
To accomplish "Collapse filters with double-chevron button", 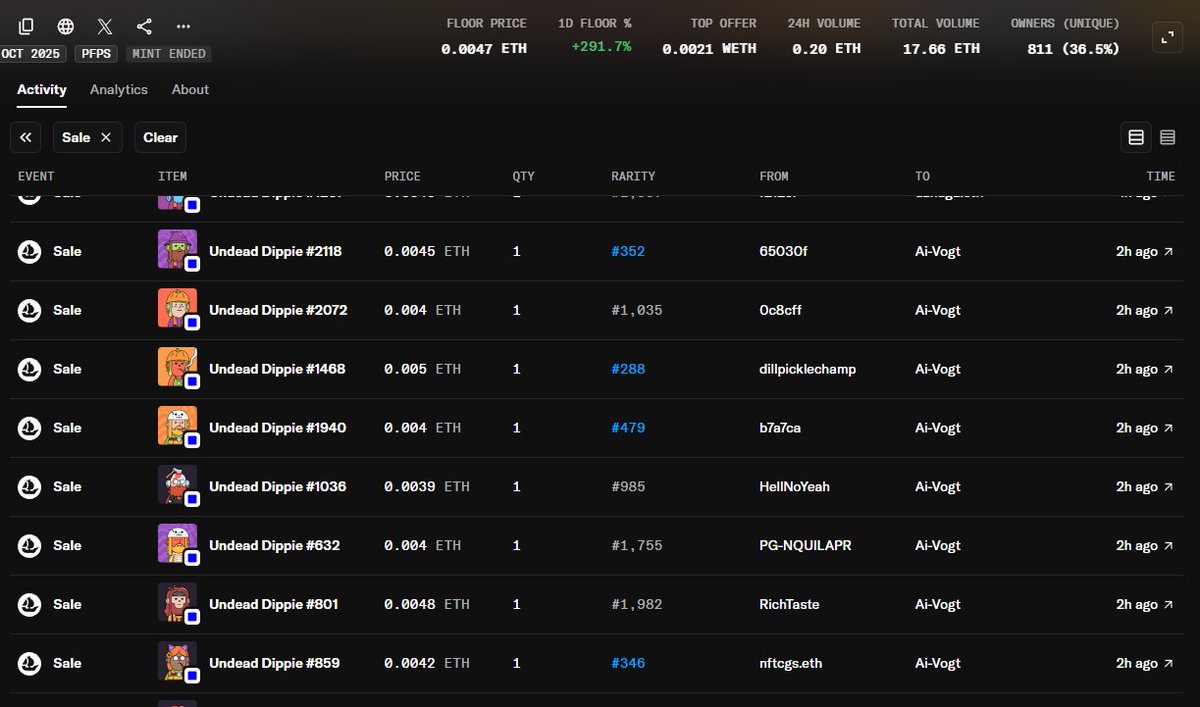I will (26, 138).
